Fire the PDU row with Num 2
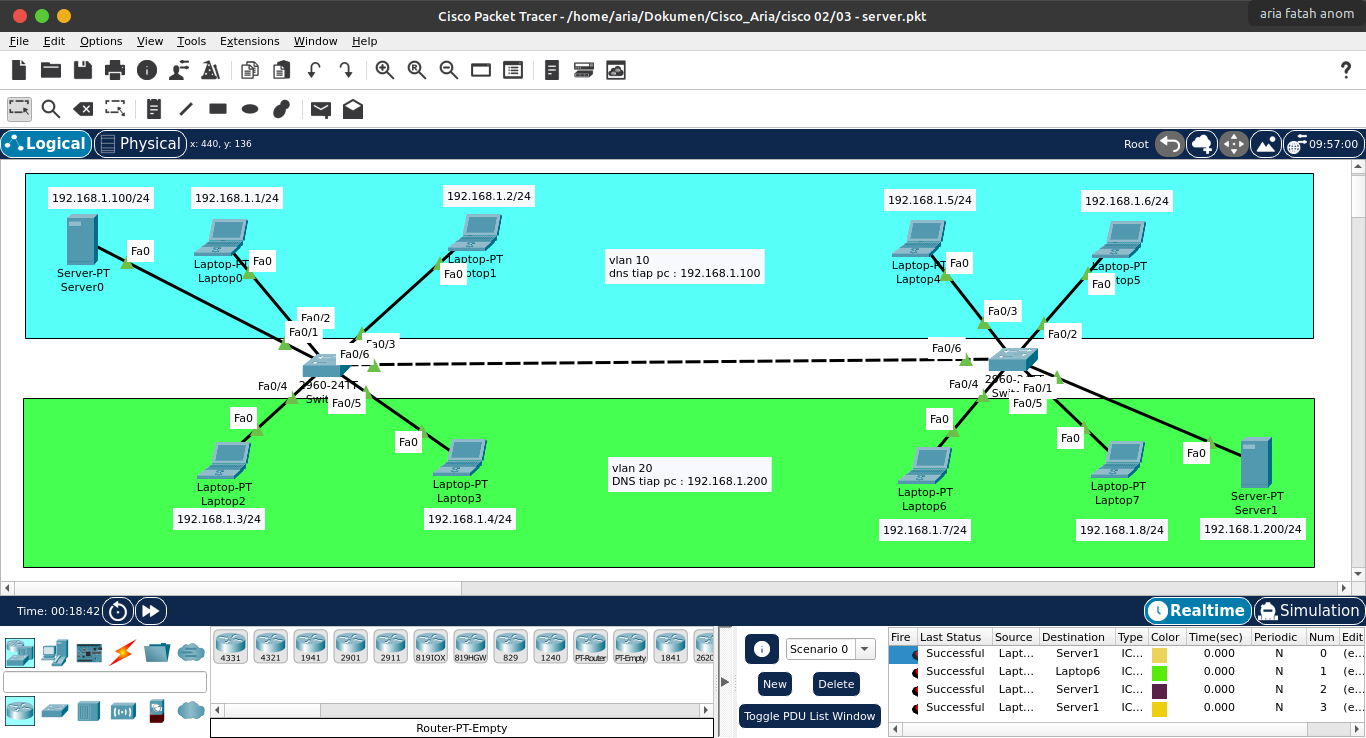The height and width of the screenshot is (738, 1366). pyautogui.click(x=914, y=690)
